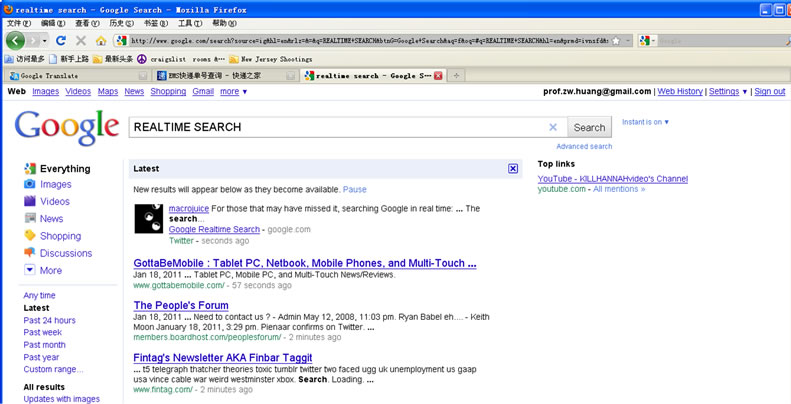Click the Firefox back arrow button
The image size is (791, 404).
[x=15, y=41]
